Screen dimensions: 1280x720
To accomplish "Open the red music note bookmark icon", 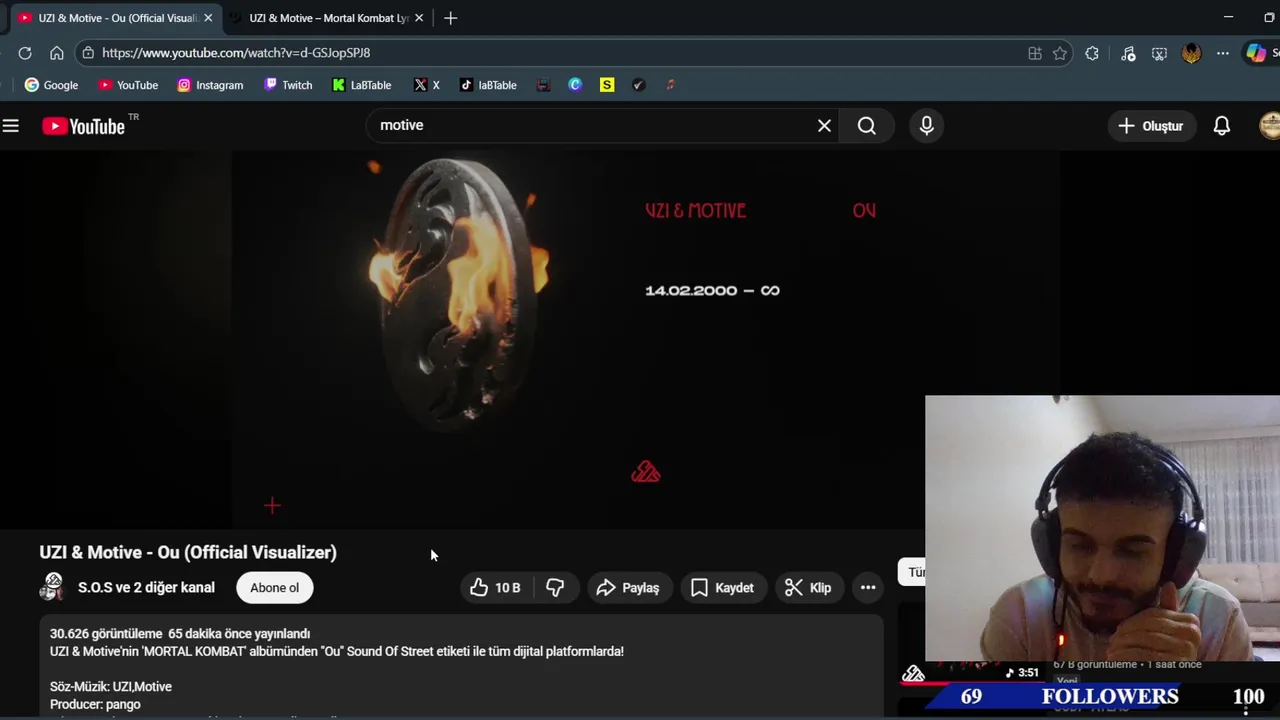I will (x=670, y=85).
